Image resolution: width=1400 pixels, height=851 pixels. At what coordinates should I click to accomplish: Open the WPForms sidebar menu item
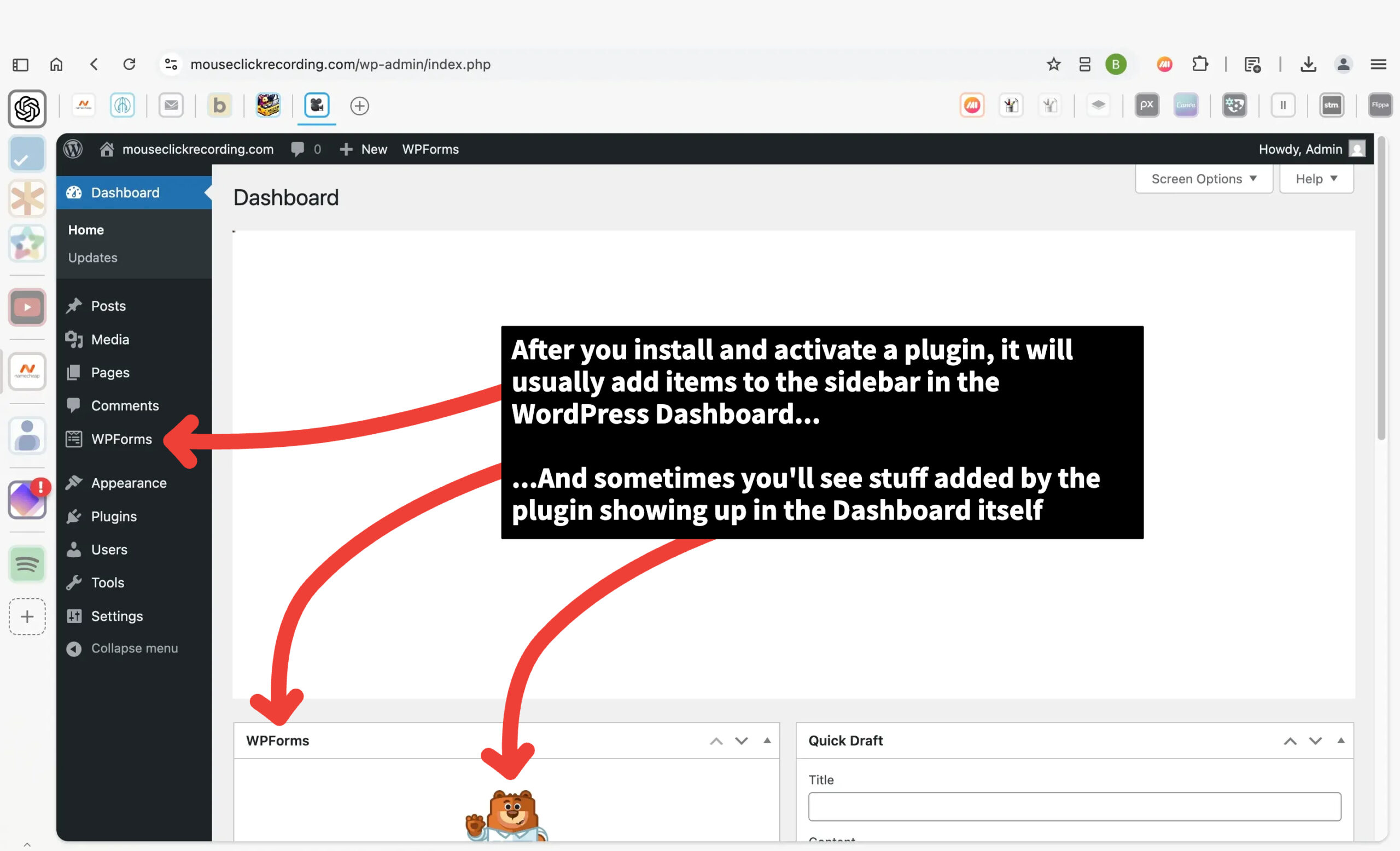click(x=121, y=439)
